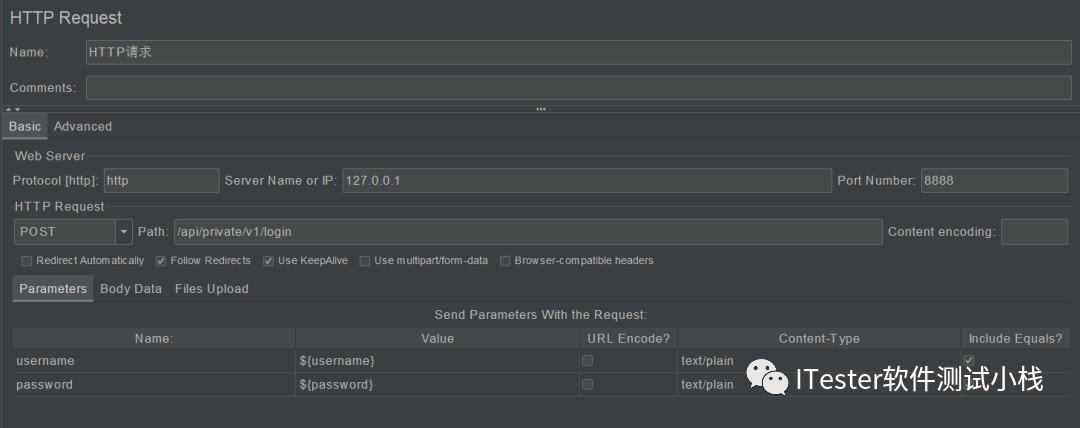Viewport: 1080px width, 428px height.
Task: Toggle URL Encode for password row
Action: point(588,385)
